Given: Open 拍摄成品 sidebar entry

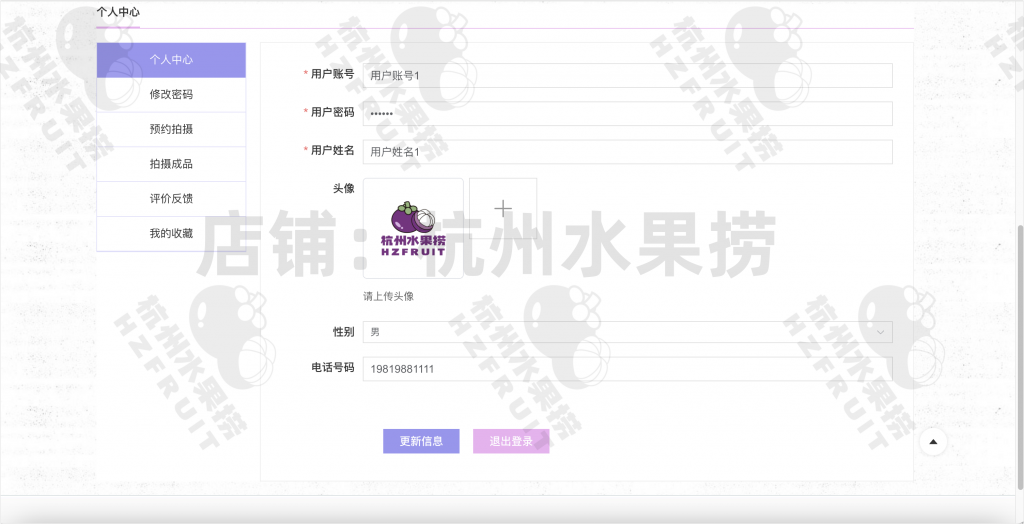Looking at the screenshot, I should [x=171, y=164].
